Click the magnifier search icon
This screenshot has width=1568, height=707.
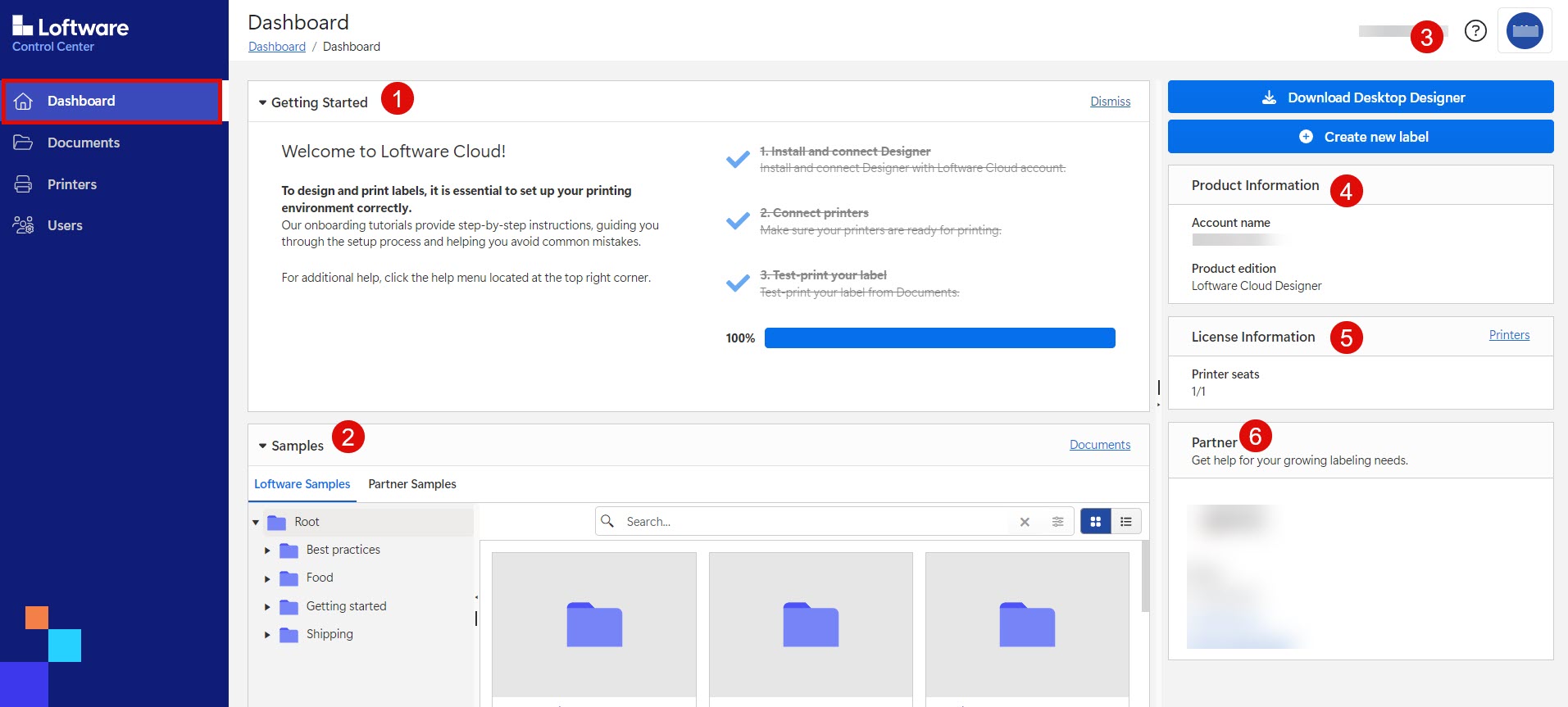[607, 521]
